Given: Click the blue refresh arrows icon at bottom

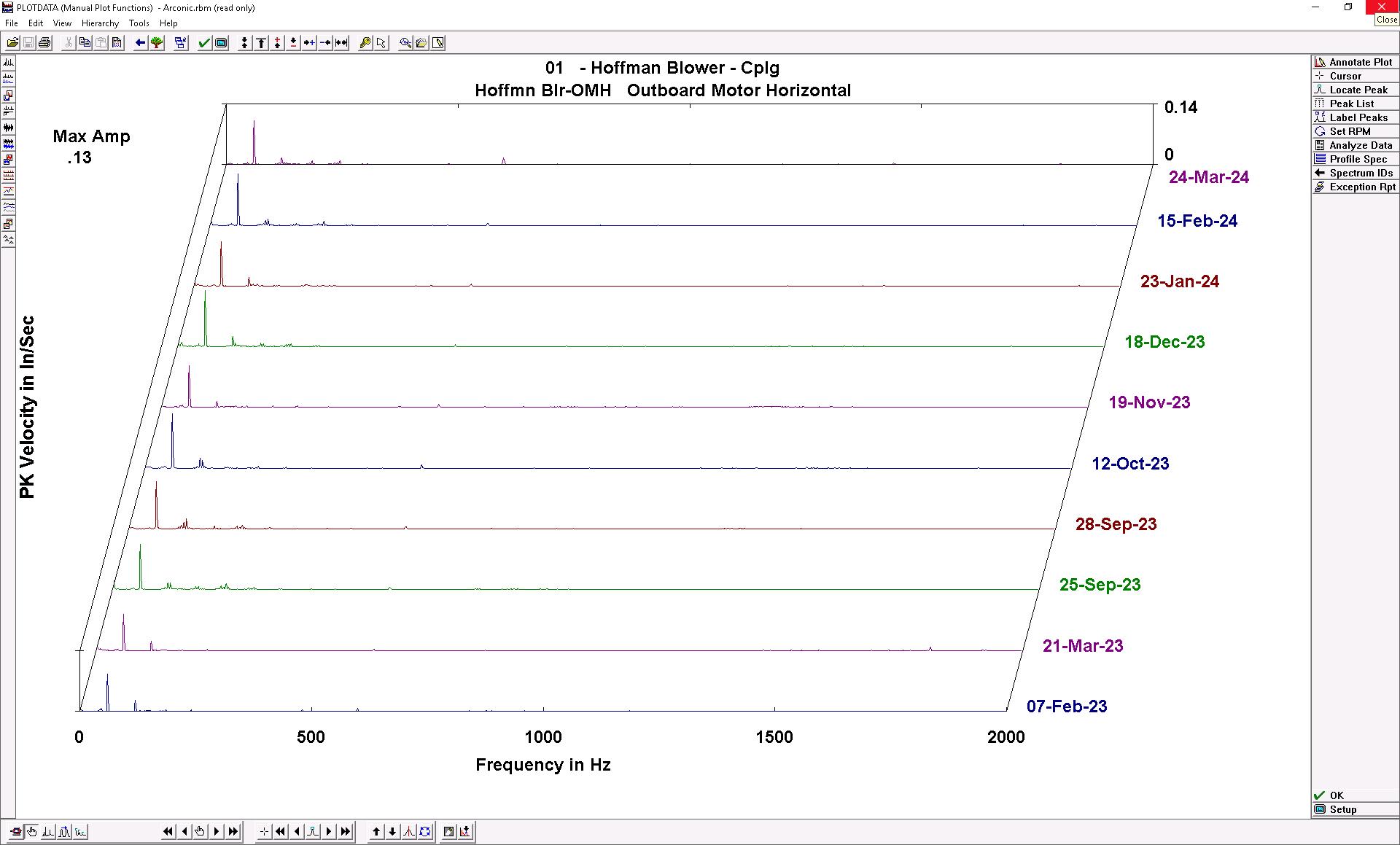Looking at the screenshot, I should (425, 831).
